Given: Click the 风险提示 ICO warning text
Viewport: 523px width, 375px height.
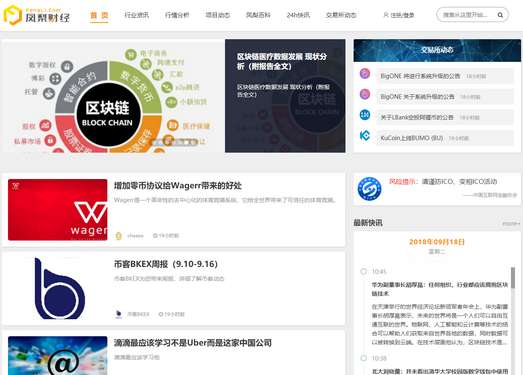Looking at the screenshot, I should click(x=443, y=181).
